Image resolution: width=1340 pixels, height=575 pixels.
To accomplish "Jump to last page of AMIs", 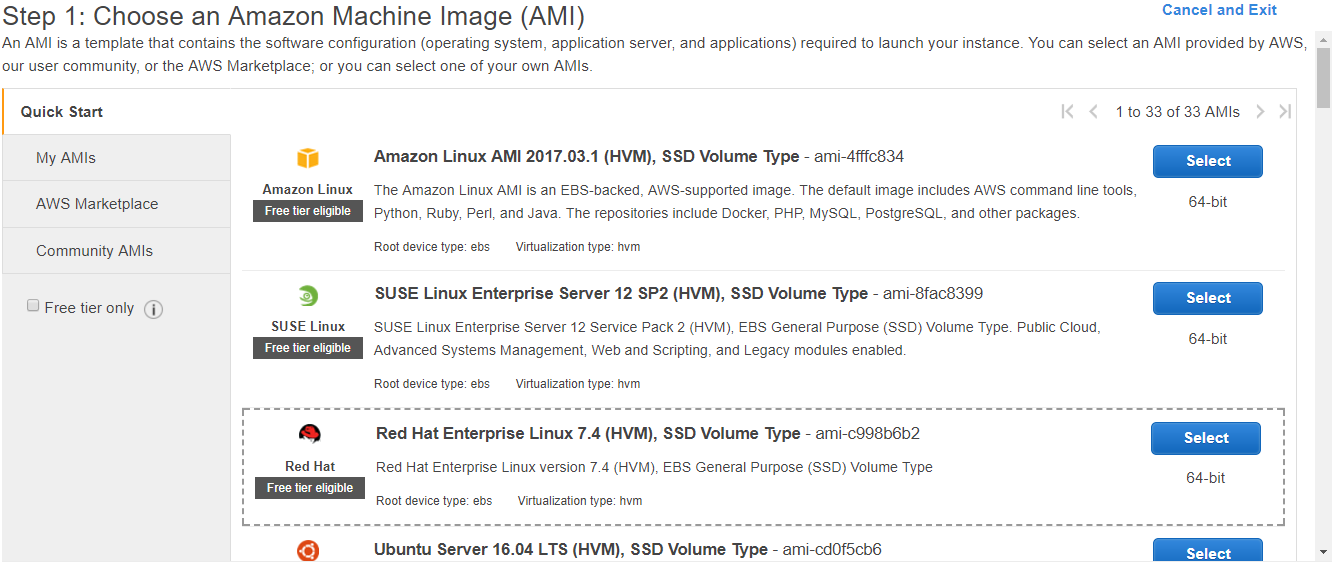I will [x=1285, y=112].
